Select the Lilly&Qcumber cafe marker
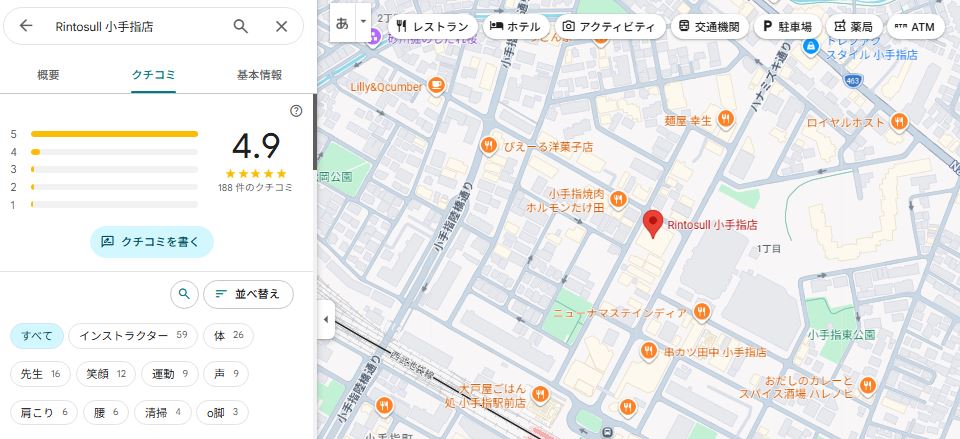Image resolution: width=960 pixels, height=439 pixels. (x=435, y=87)
